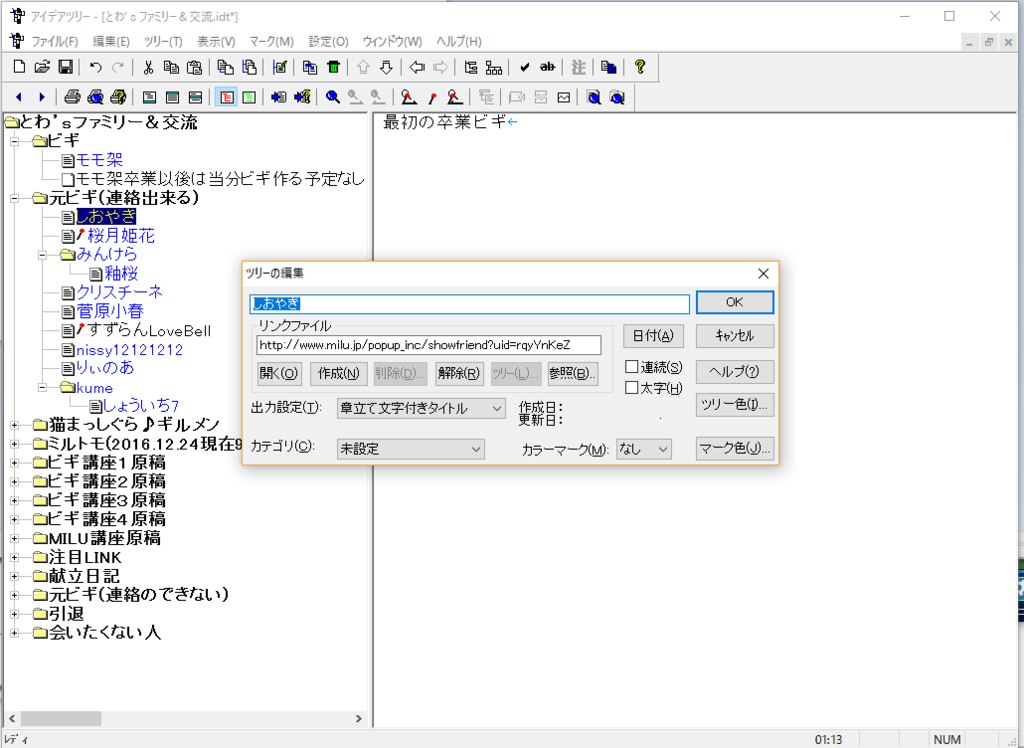Toggle strikethrough with the crossed-out ab icon

click(547, 67)
